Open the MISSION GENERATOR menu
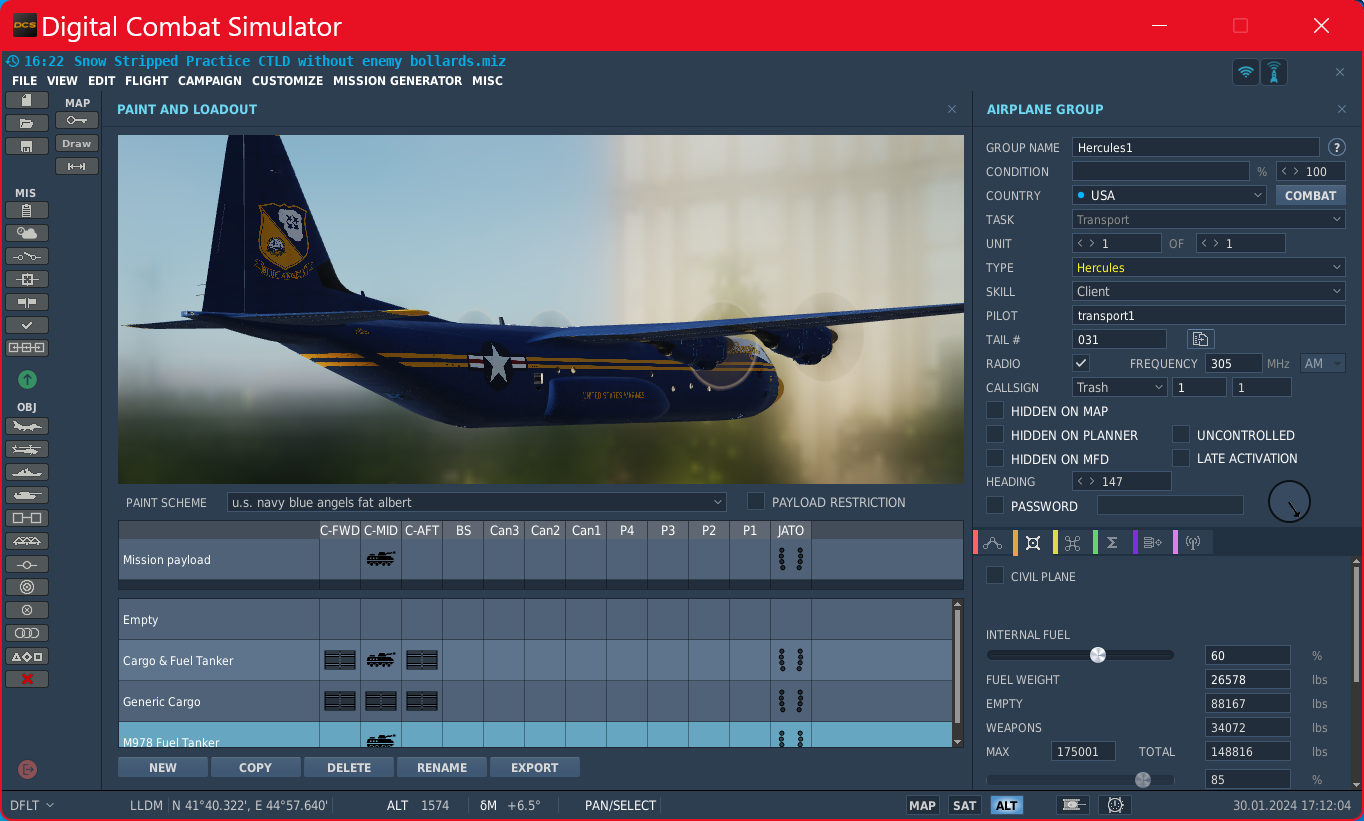1364x821 pixels. tap(398, 81)
